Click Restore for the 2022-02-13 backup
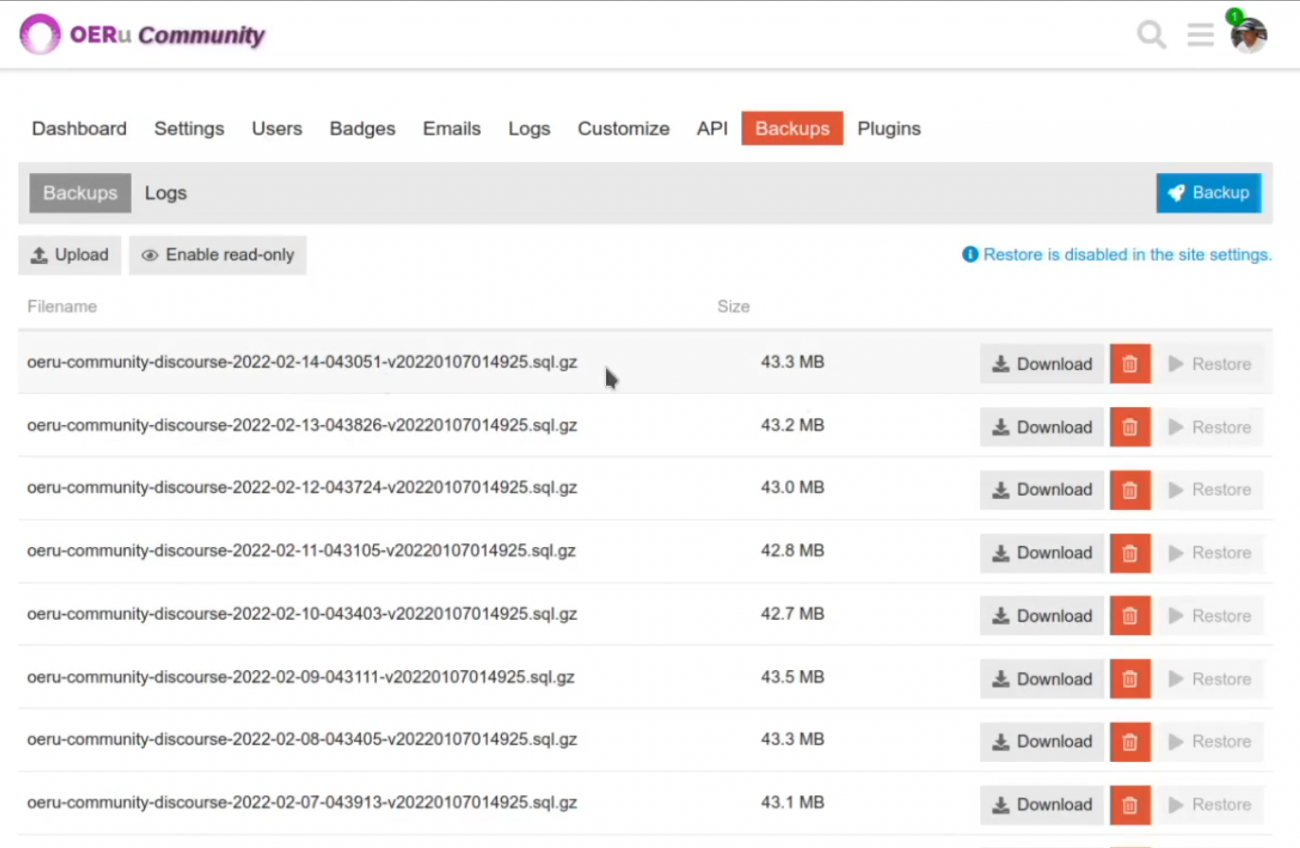The width and height of the screenshot is (1300, 848). click(x=1210, y=427)
